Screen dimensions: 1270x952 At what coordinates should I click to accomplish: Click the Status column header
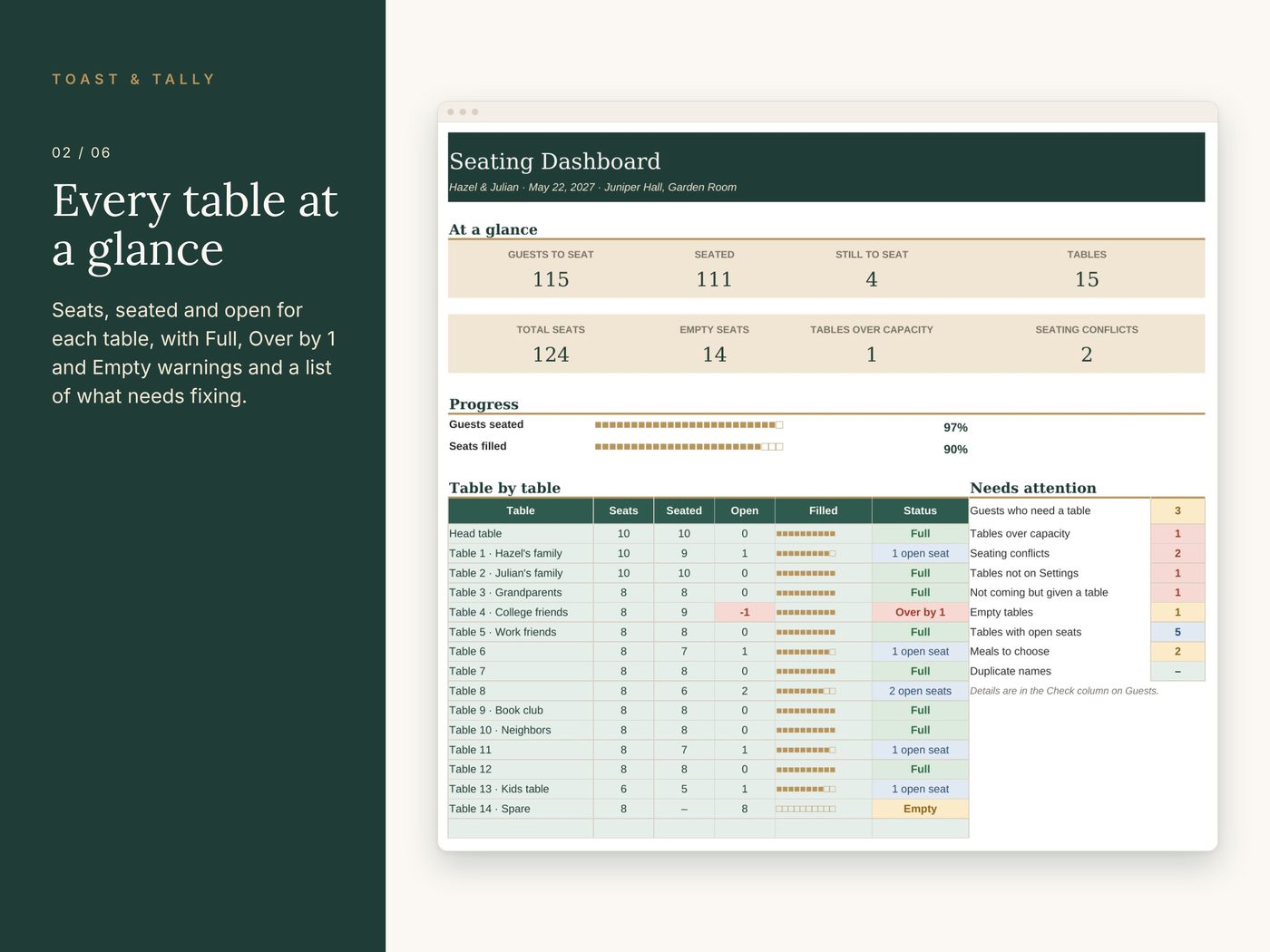coord(920,510)
